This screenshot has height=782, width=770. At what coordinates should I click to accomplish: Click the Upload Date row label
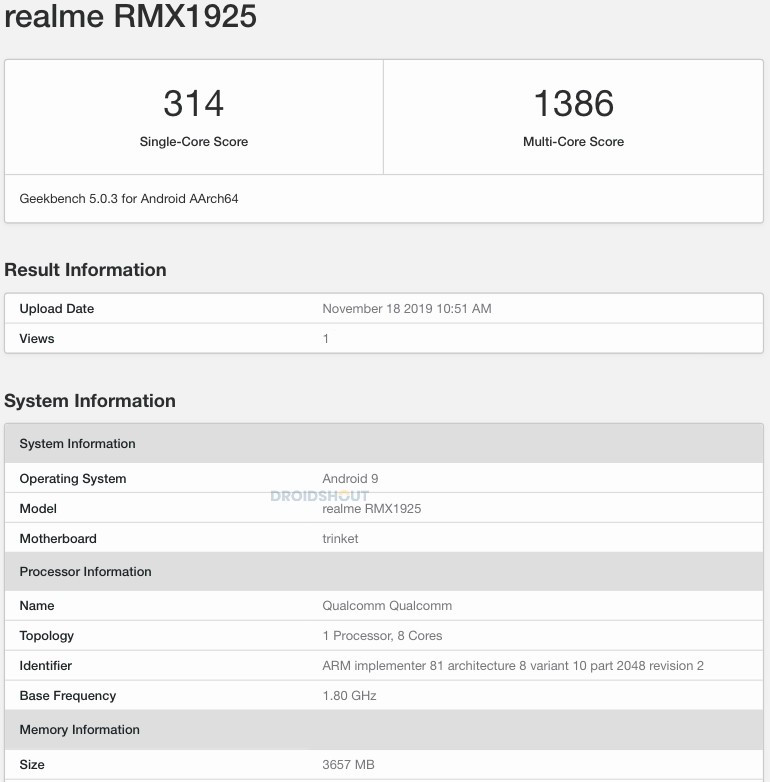point(57,309)
